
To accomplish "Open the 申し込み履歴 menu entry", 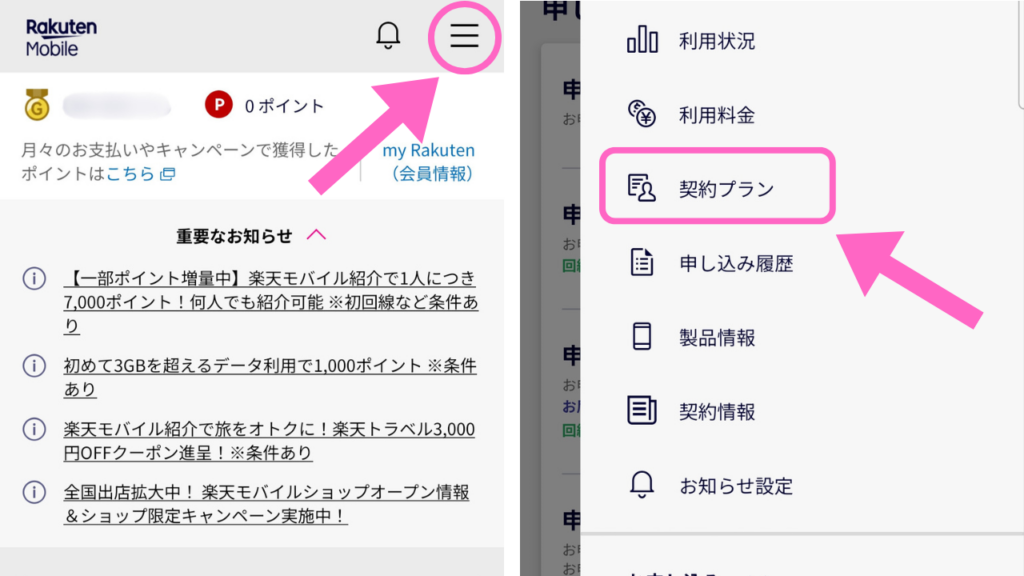I will (736, 263).
